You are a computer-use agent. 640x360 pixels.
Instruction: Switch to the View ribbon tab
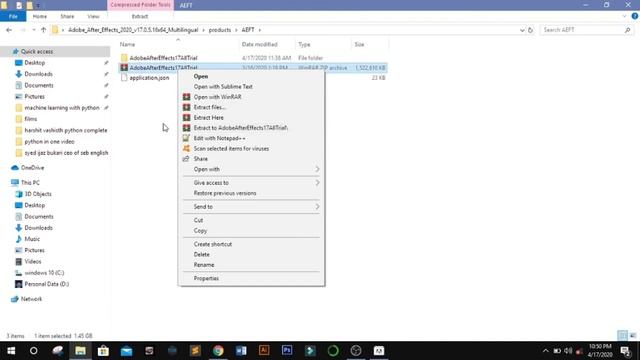[93, 16]
